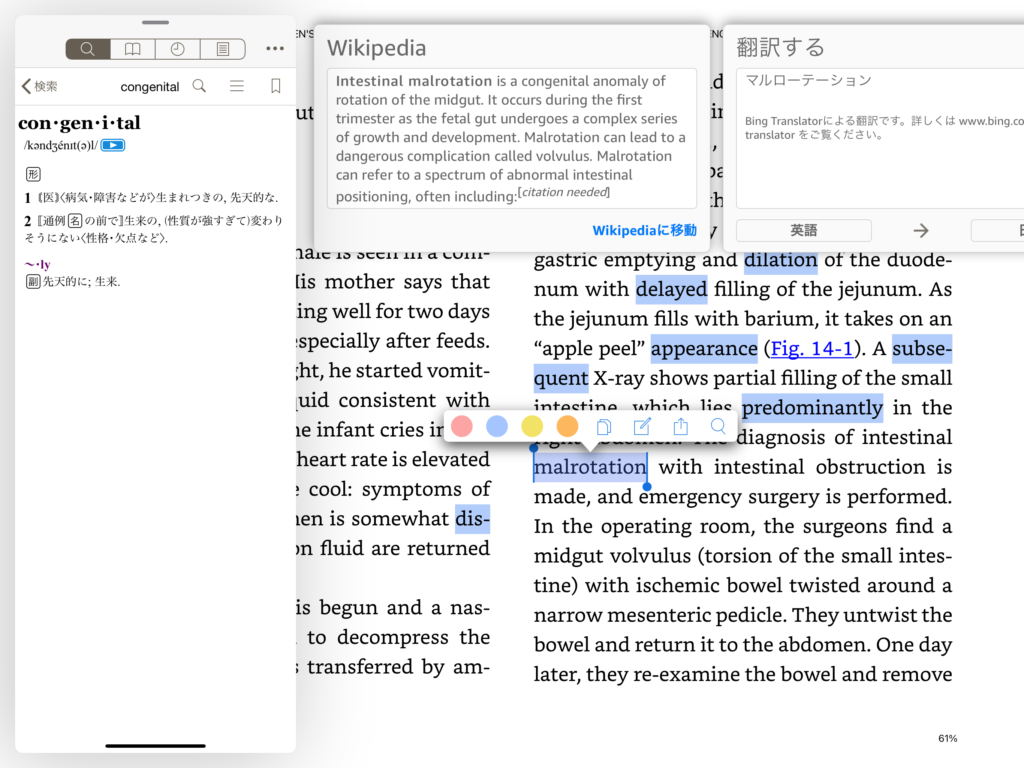Bookmark the congenital entry

click(x=276, y=86)
